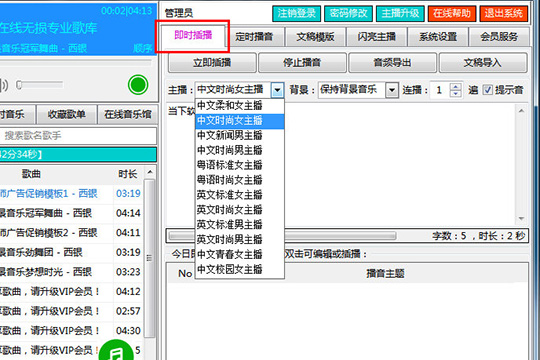Click the speaker volume icon
540x360 pixels.
click(4, 85)
